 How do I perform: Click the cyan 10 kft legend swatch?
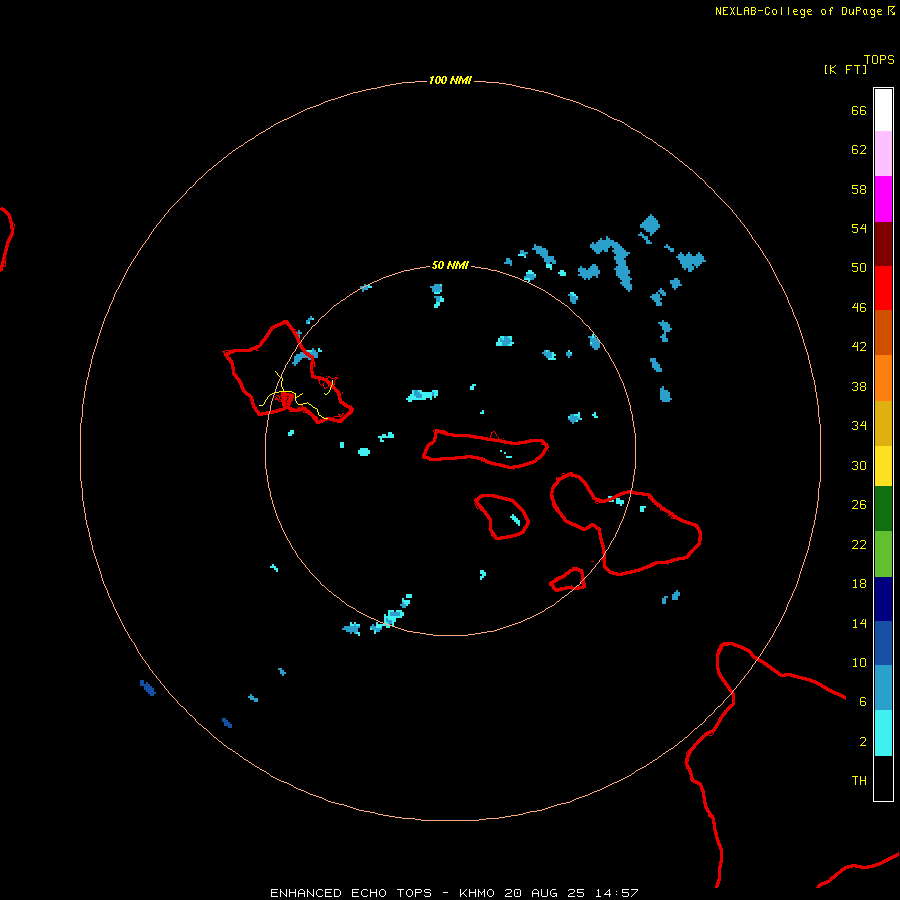(883, 733)
